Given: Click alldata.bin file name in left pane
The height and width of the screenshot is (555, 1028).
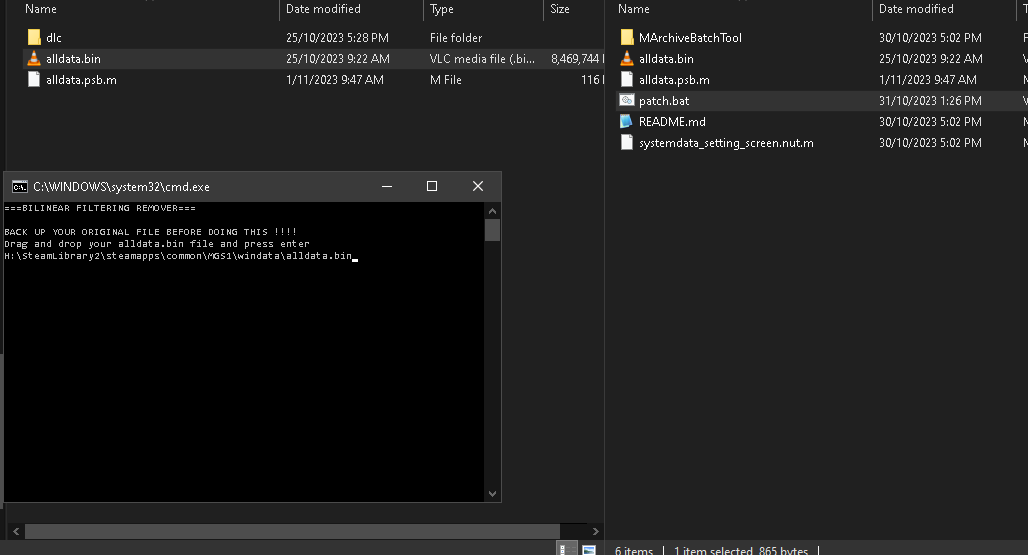Looking at the screenshot, I should (x=73, y=58).
